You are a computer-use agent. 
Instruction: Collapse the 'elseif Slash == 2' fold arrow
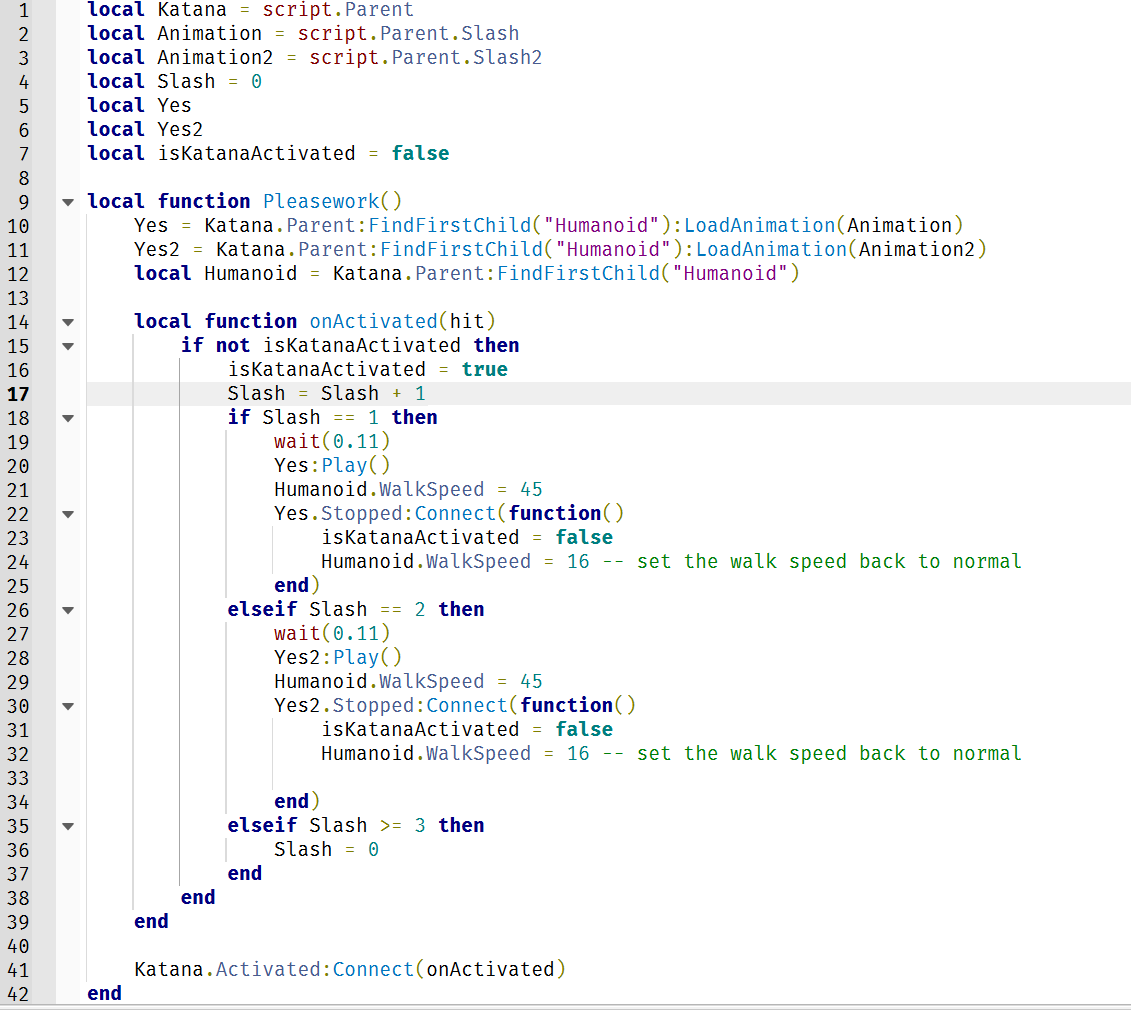point(68,610)
